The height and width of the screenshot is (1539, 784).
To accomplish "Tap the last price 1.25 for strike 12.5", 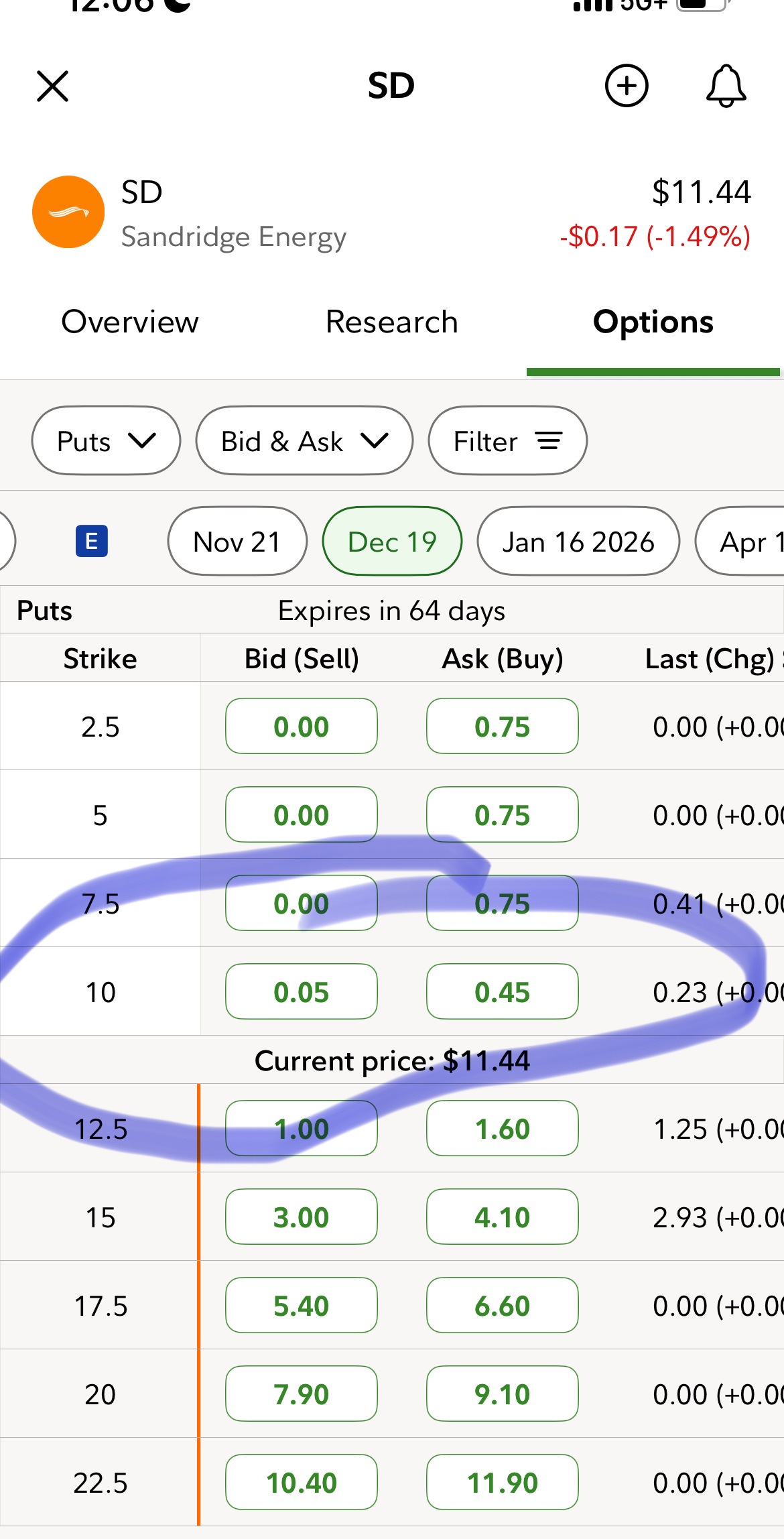I will pos(680,1129).
